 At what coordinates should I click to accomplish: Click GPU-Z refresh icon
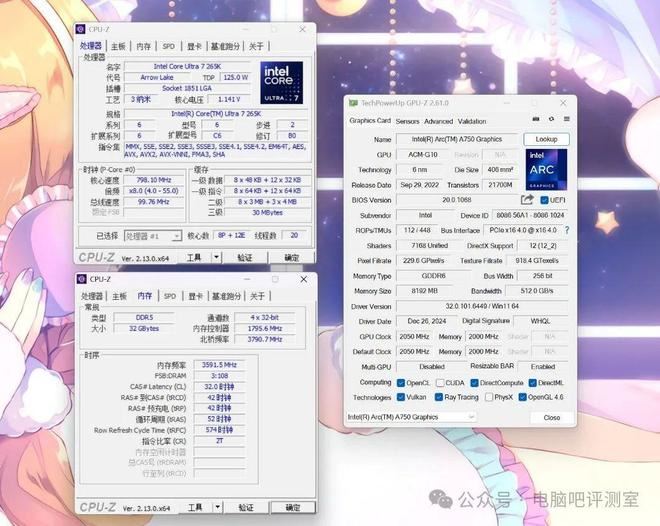[551, 119]
